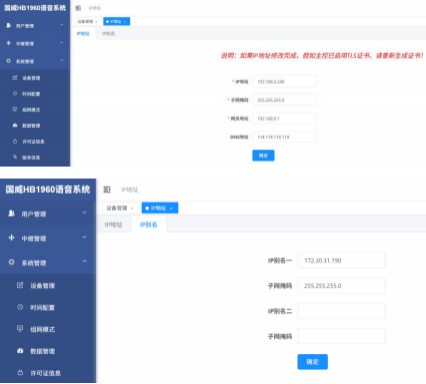Focus 网关地址 field showing 192.168.0.1
The height and width of the screenshot is (384, 426).
pyautogui.click(x=284, y=118)
